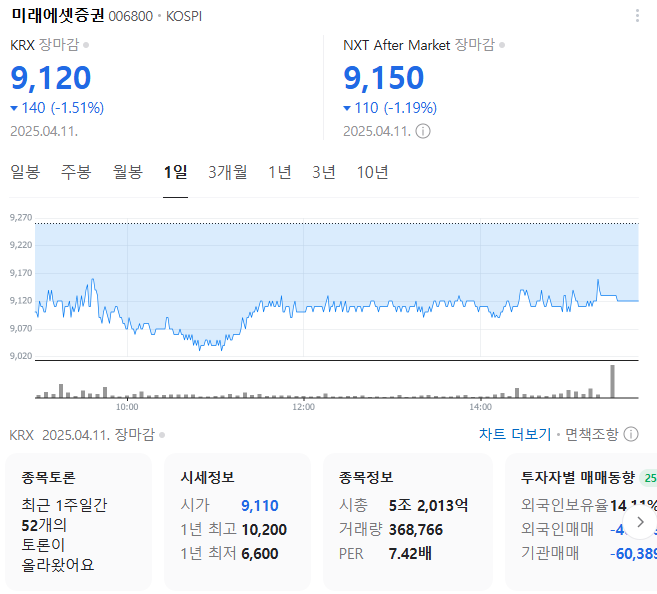Click the 기관매매 value -60,389
Image resolution: width=657 pixels, height=594 pixels.
click(x=634, y=554)
